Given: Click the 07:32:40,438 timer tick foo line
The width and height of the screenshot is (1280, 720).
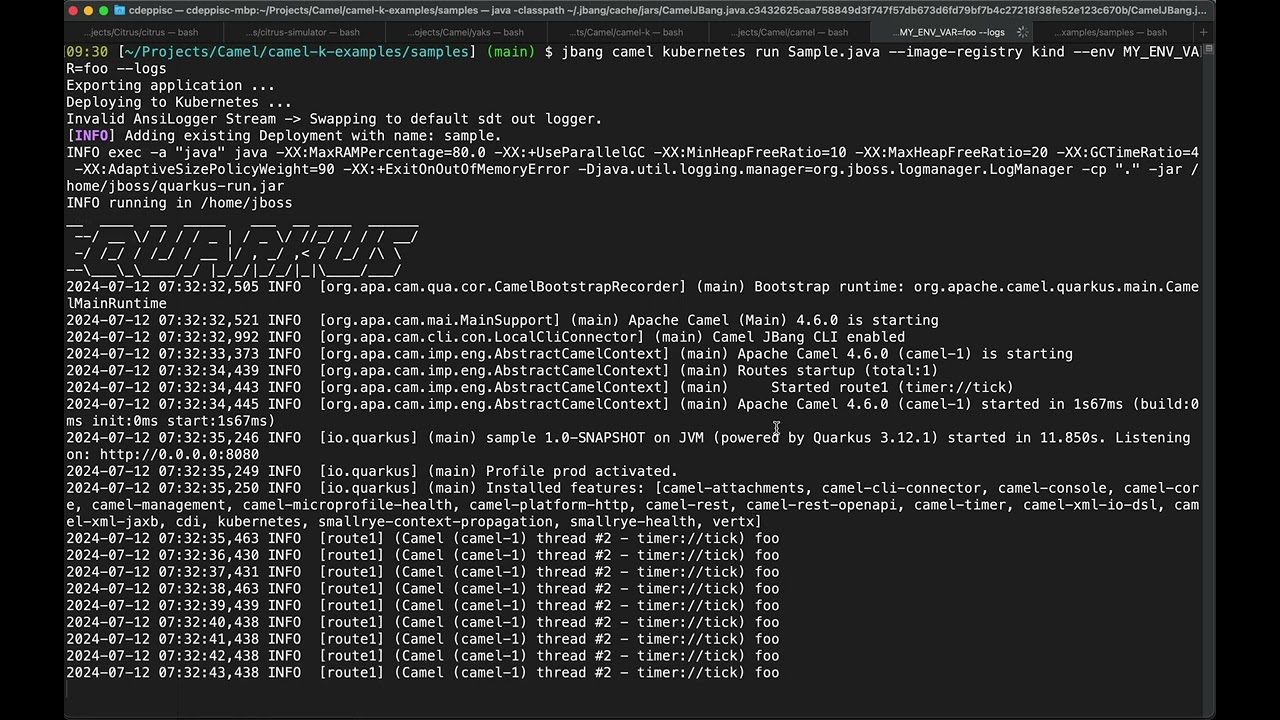Looking at the screenshot, I should point(422,622).
